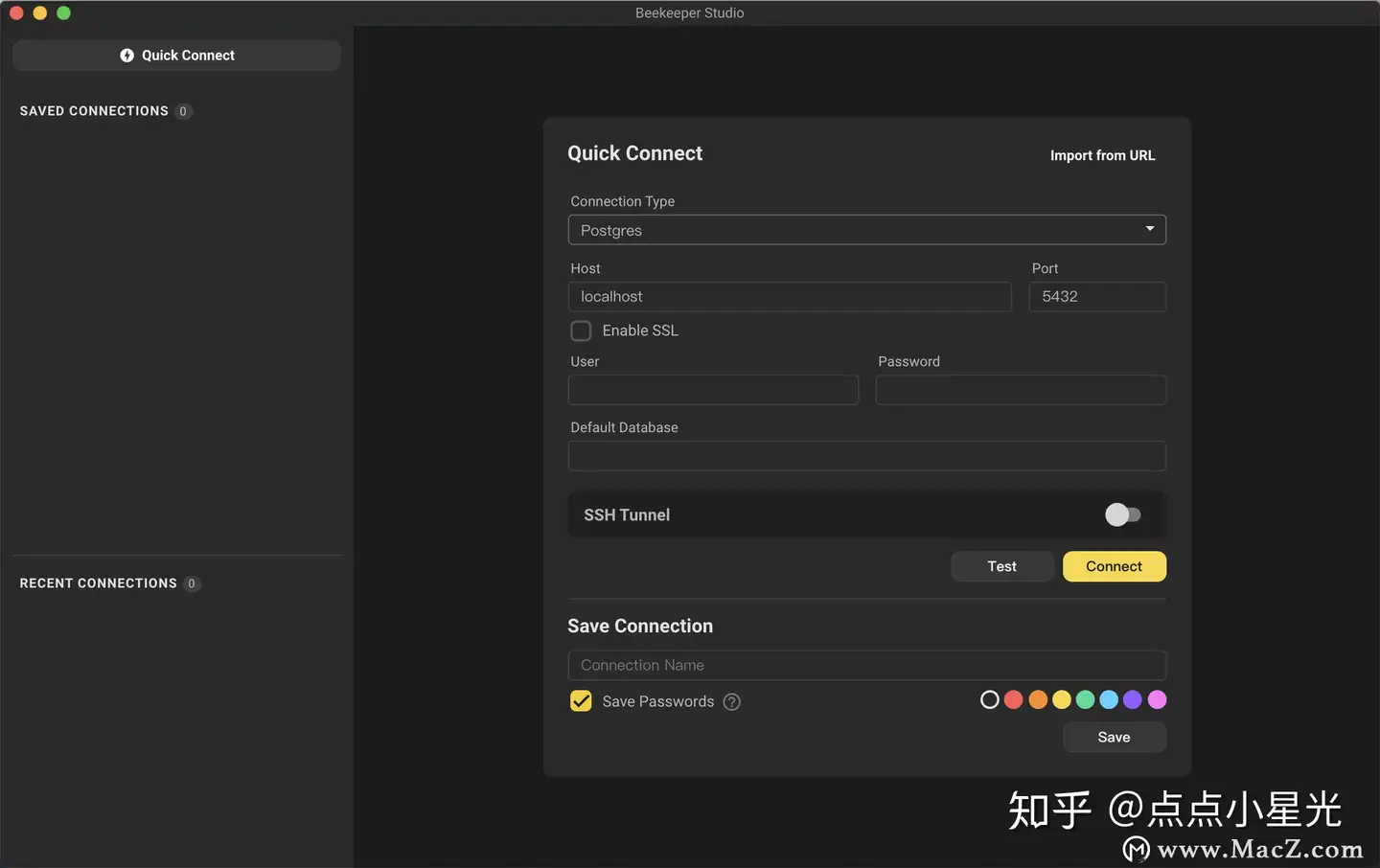Click the Save Passwords help question-mark icon
1380x868 pixels.
pos(732,702)
